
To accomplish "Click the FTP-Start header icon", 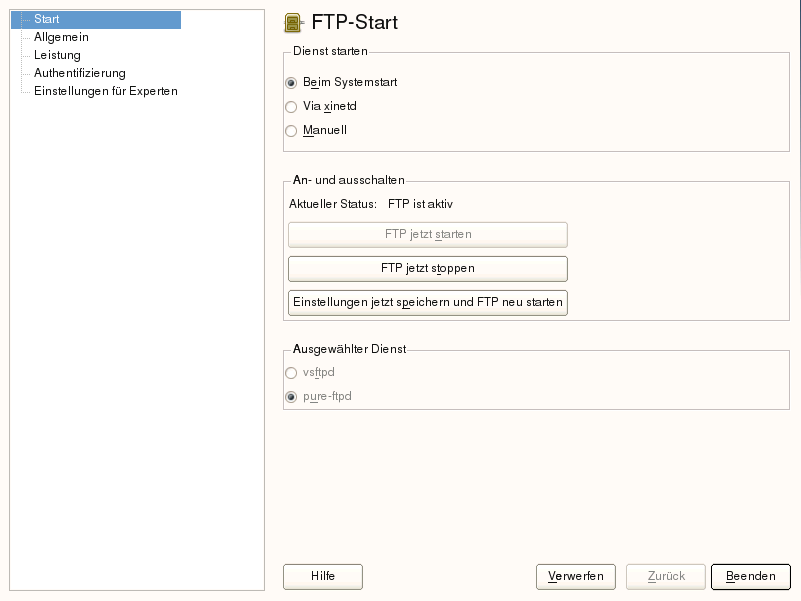I will [x=294, y=22].
